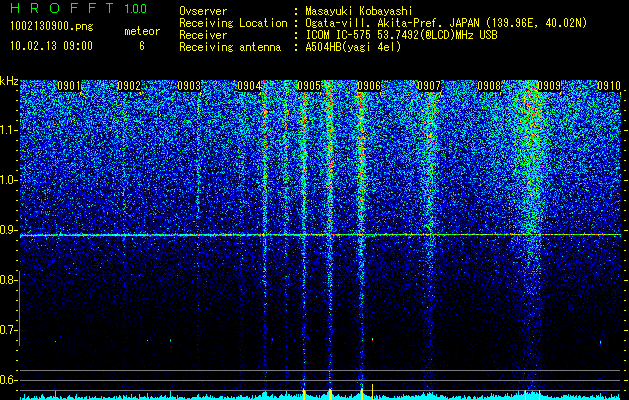Click the 0.8 frequency axis label
Screen dimensions: 629x400
7,280
